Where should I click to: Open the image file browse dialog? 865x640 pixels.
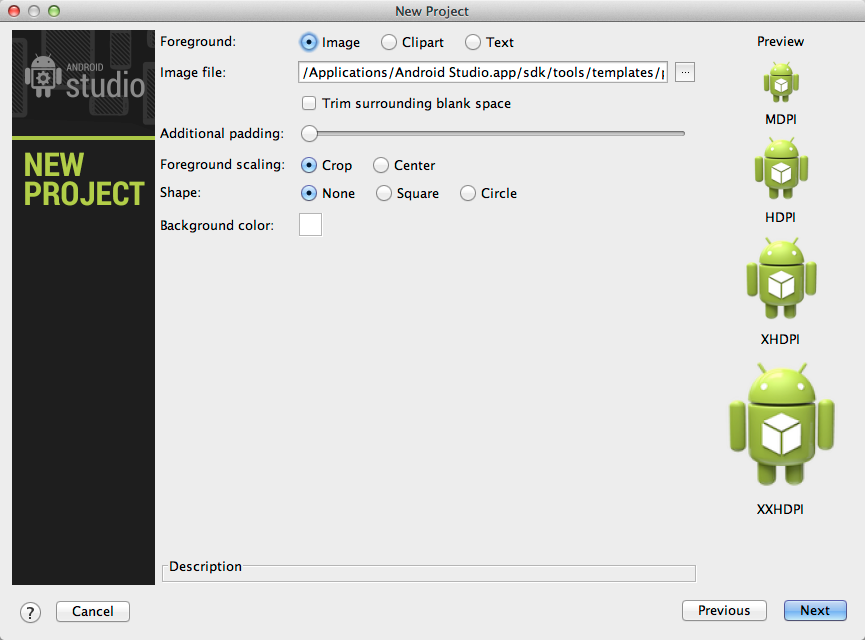pos(684,72)
